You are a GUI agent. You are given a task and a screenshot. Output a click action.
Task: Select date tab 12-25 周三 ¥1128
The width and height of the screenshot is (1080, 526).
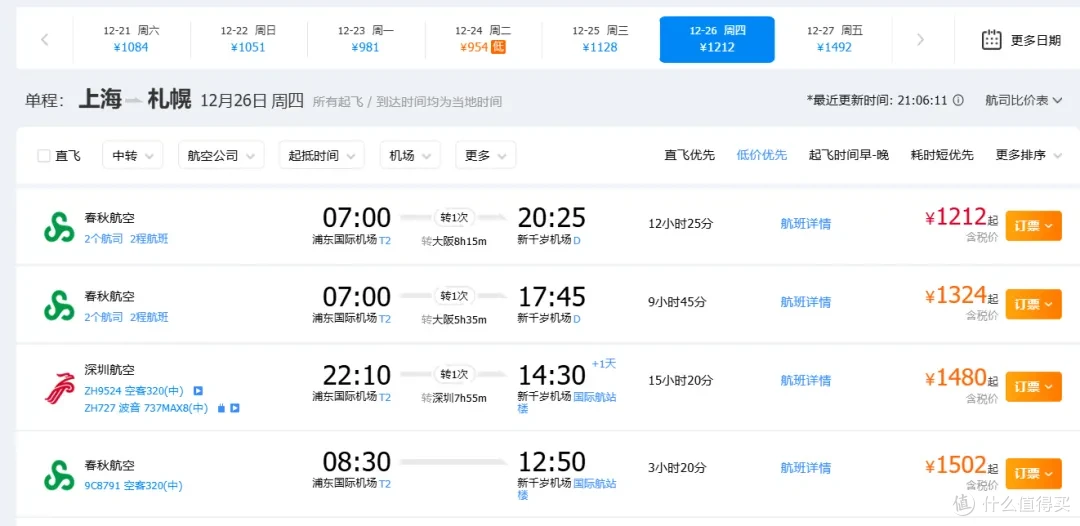[600, 39]
